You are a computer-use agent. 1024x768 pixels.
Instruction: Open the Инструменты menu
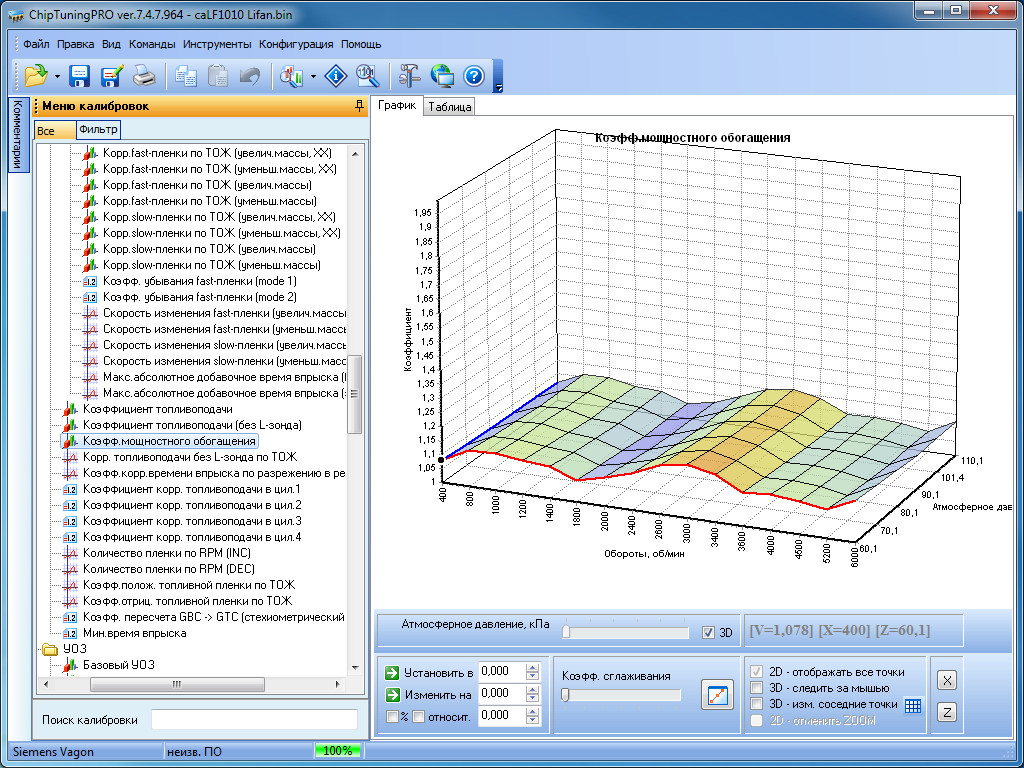217,44
